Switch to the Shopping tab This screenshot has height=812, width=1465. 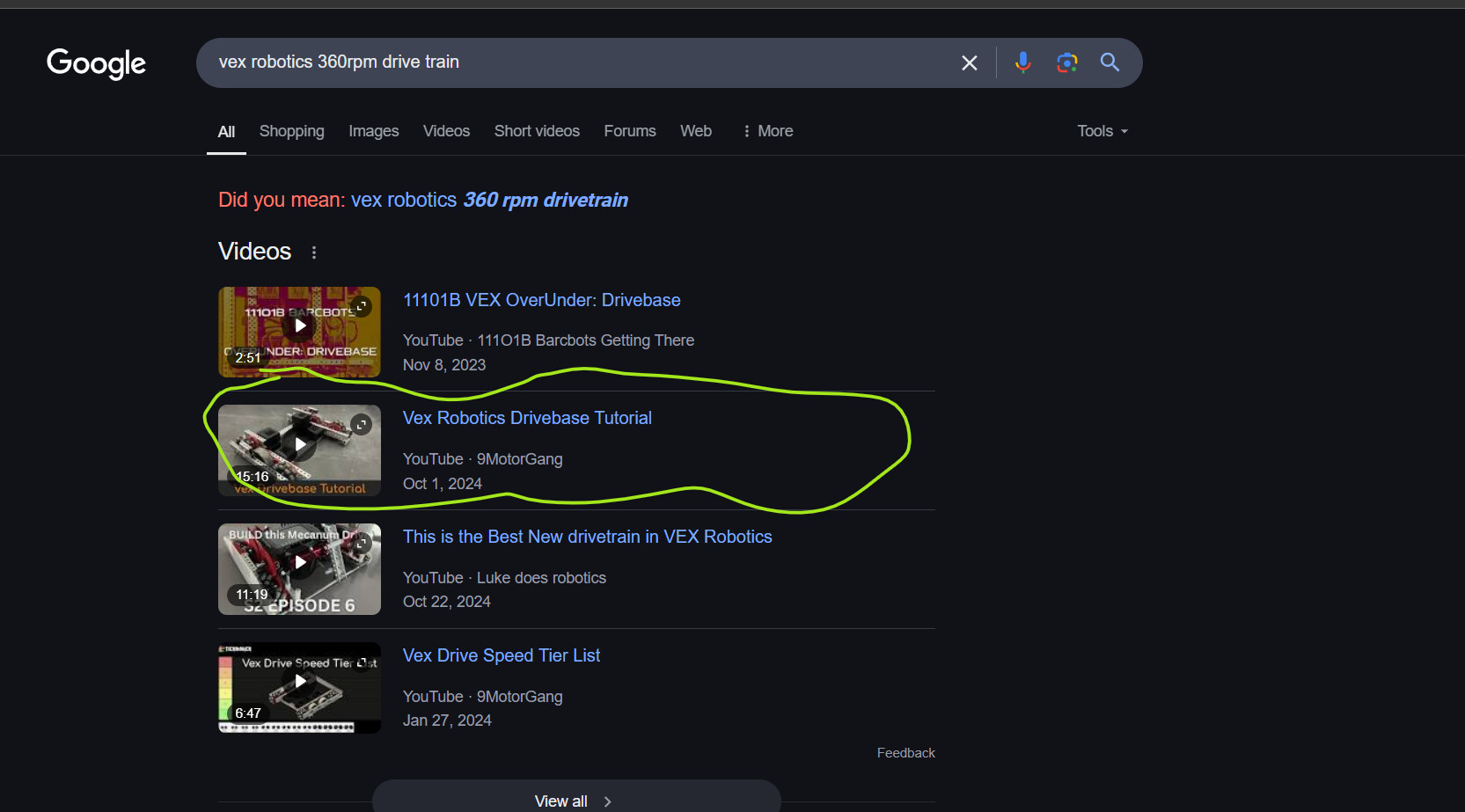click(292, 131)
